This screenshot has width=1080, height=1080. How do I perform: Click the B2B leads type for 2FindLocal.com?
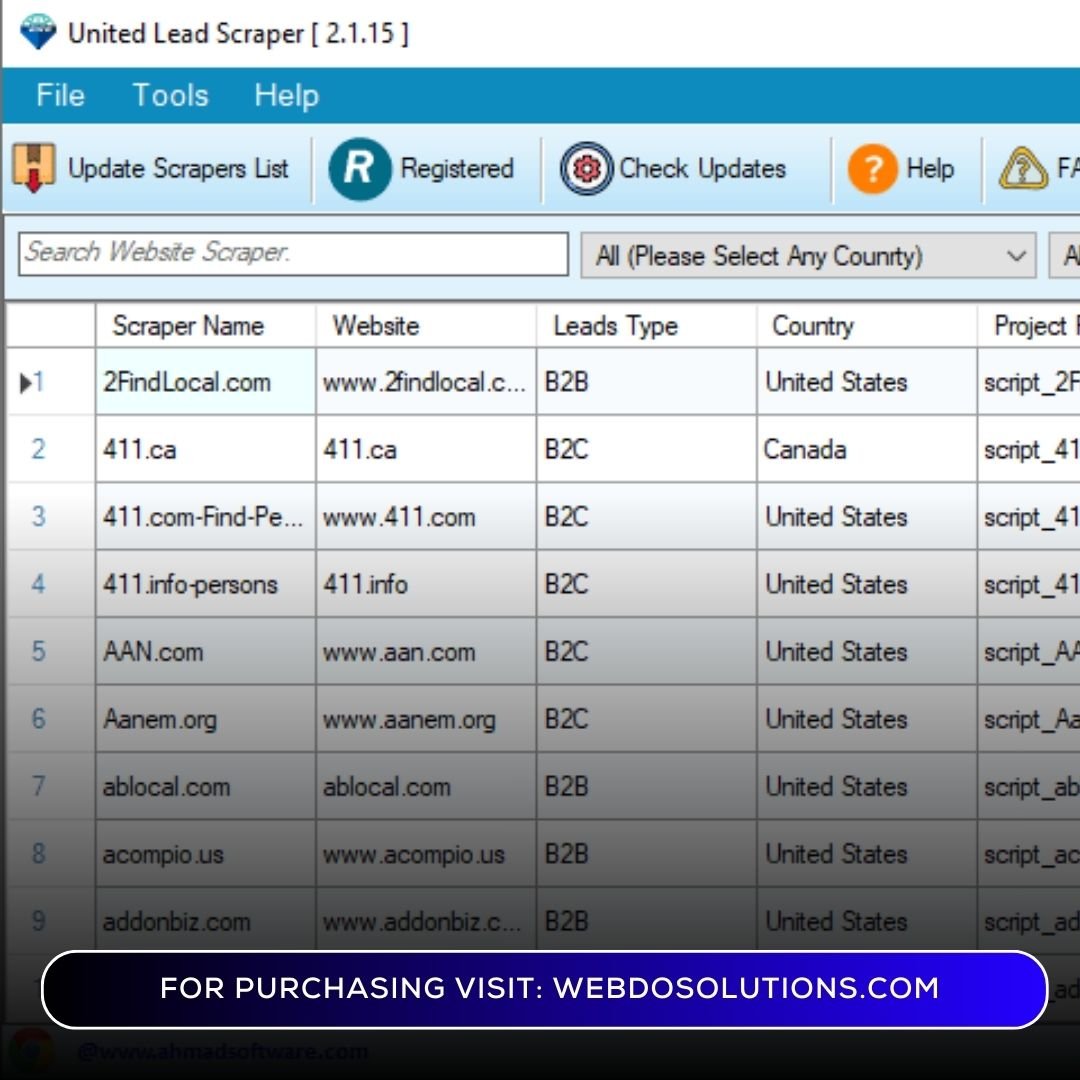[646, 382]
